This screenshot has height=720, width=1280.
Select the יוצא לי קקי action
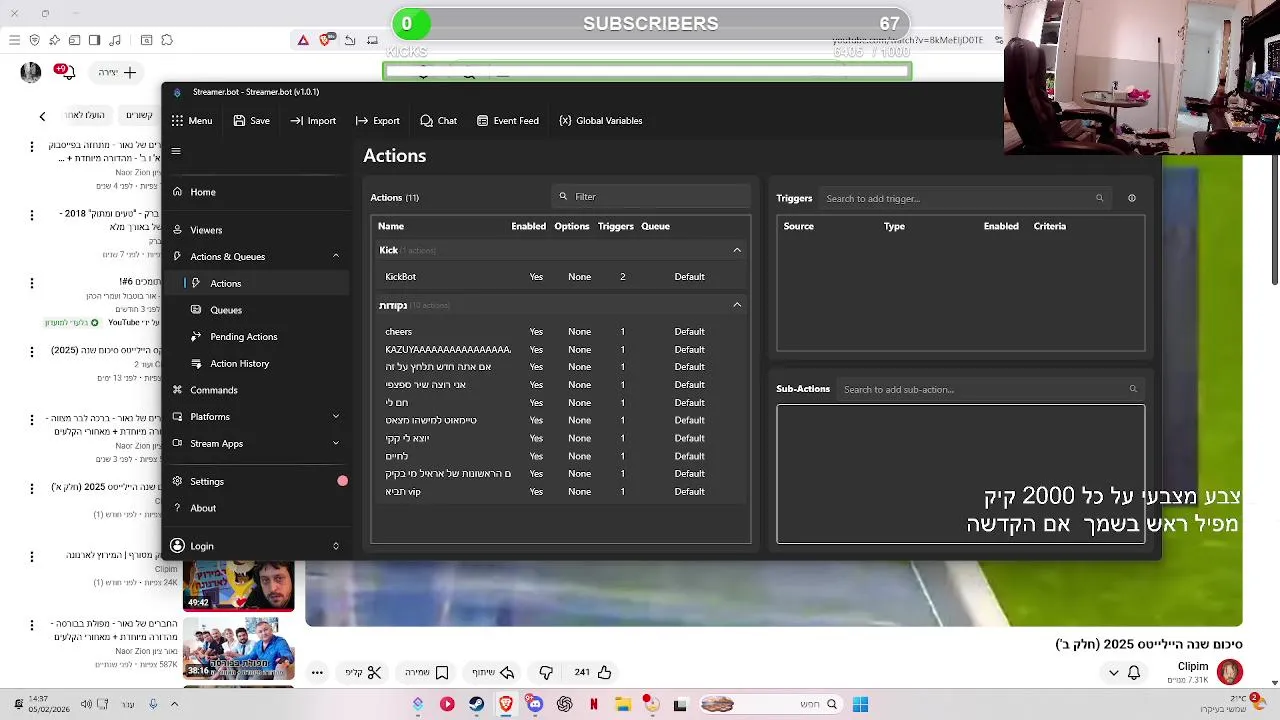[x=560, y=438]
